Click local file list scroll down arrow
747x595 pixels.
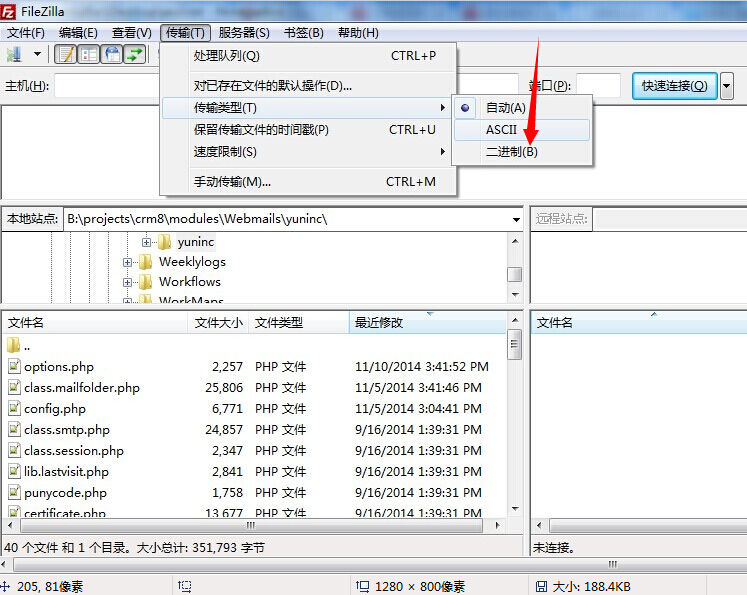pyautogui.click(x=515, y=509)
